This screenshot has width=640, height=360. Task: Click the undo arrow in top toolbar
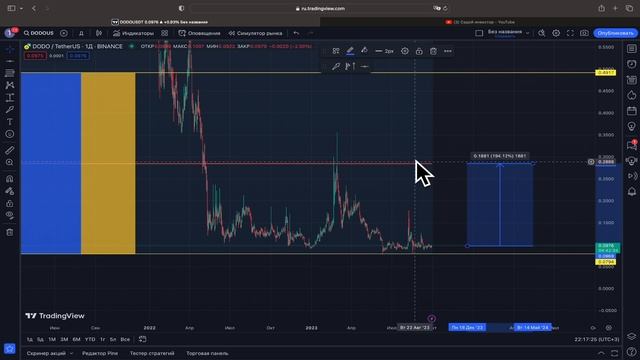pyautogui.click(x=296, y=33)
